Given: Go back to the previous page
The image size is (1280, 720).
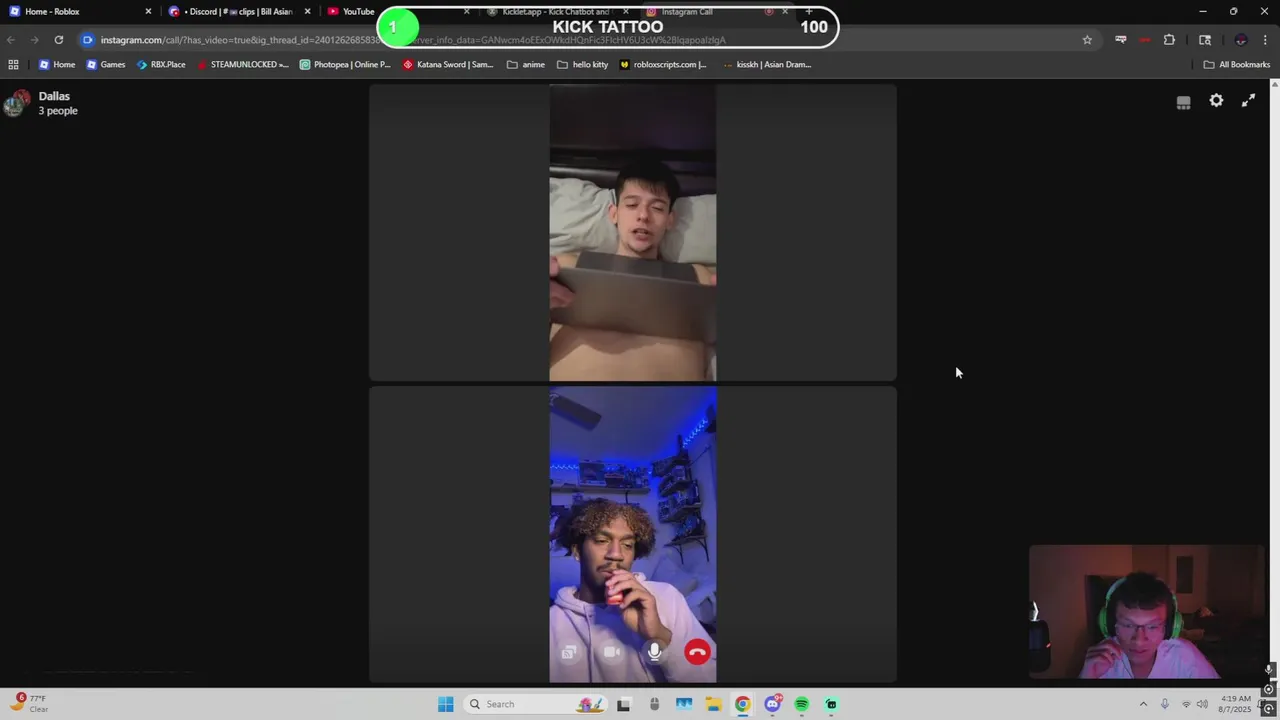Looking at the screenshot, I should (x=11, y=40).
